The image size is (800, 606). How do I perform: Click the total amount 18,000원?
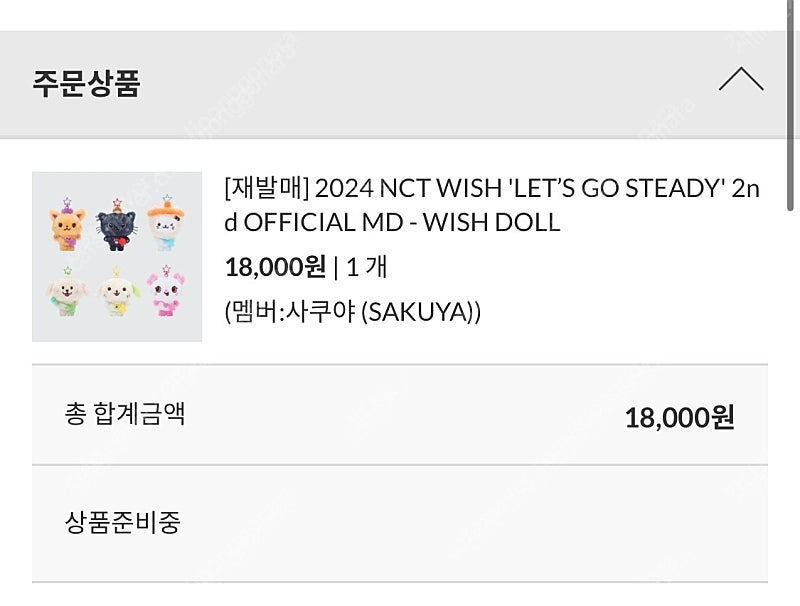[680, 417]
